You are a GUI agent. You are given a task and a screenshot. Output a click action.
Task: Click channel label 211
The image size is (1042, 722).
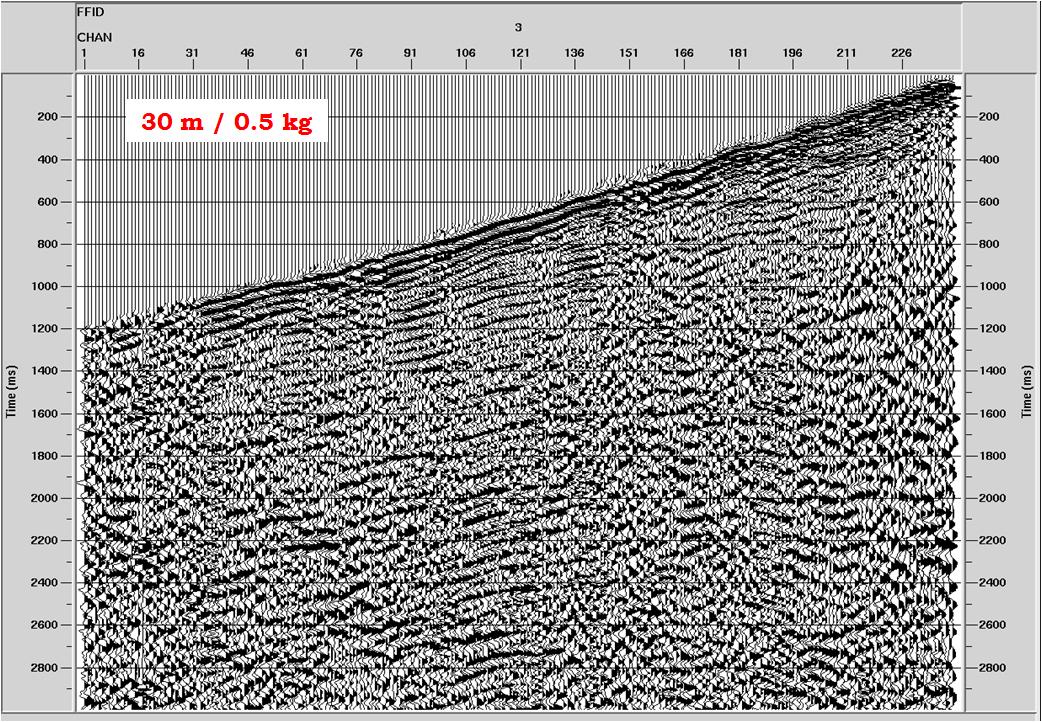pos(847,53)
